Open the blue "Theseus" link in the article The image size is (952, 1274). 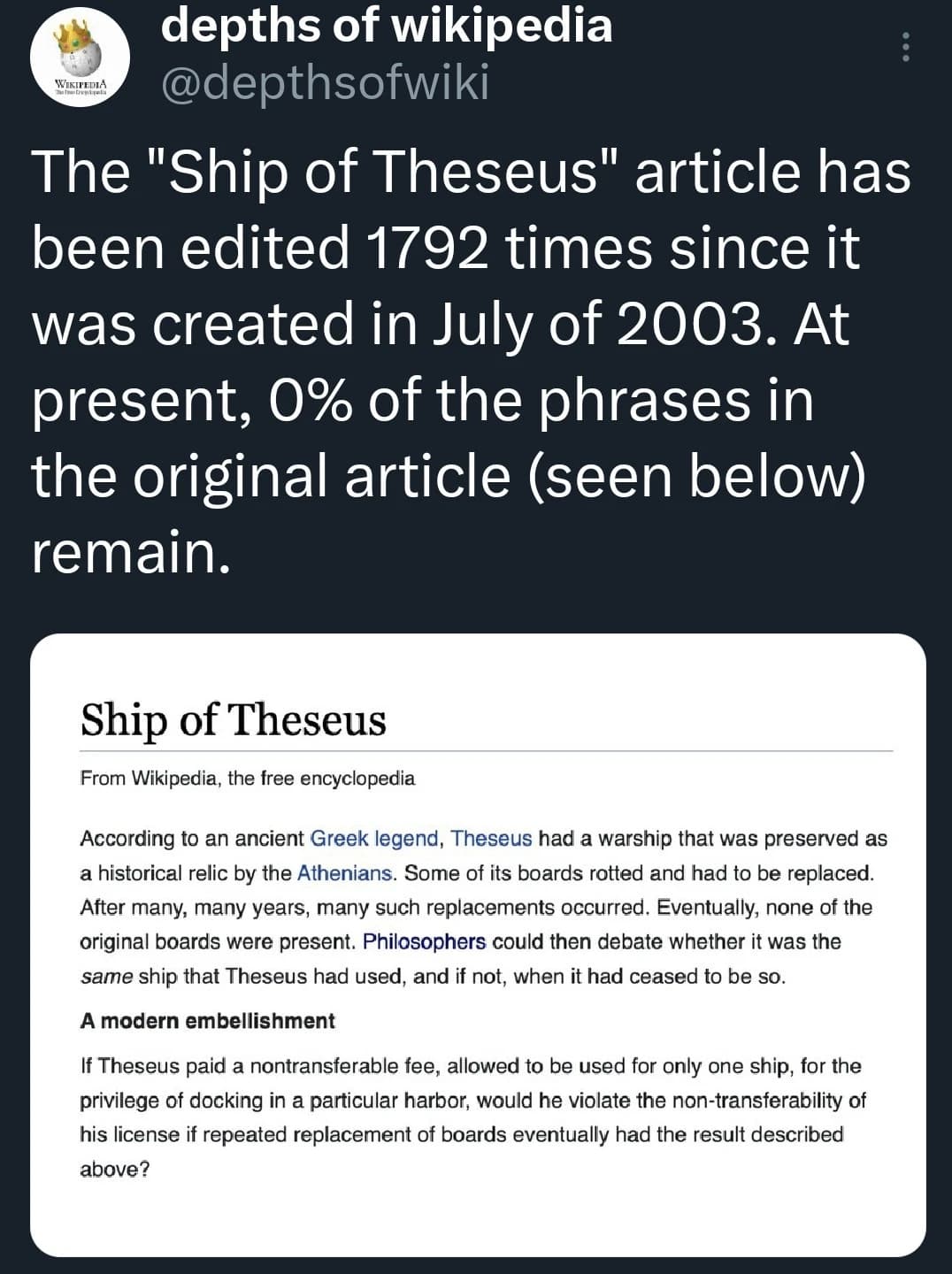point(492,838)
